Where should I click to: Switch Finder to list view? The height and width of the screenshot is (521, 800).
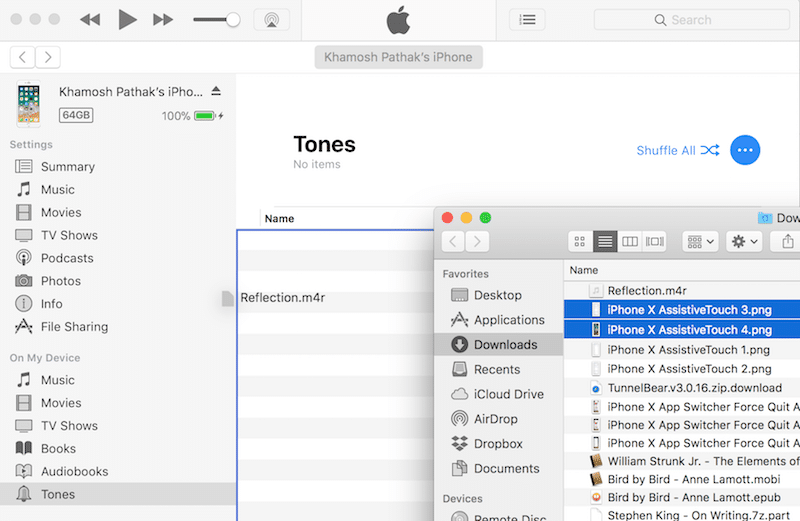pyautogui.click(x=605, y=241)
